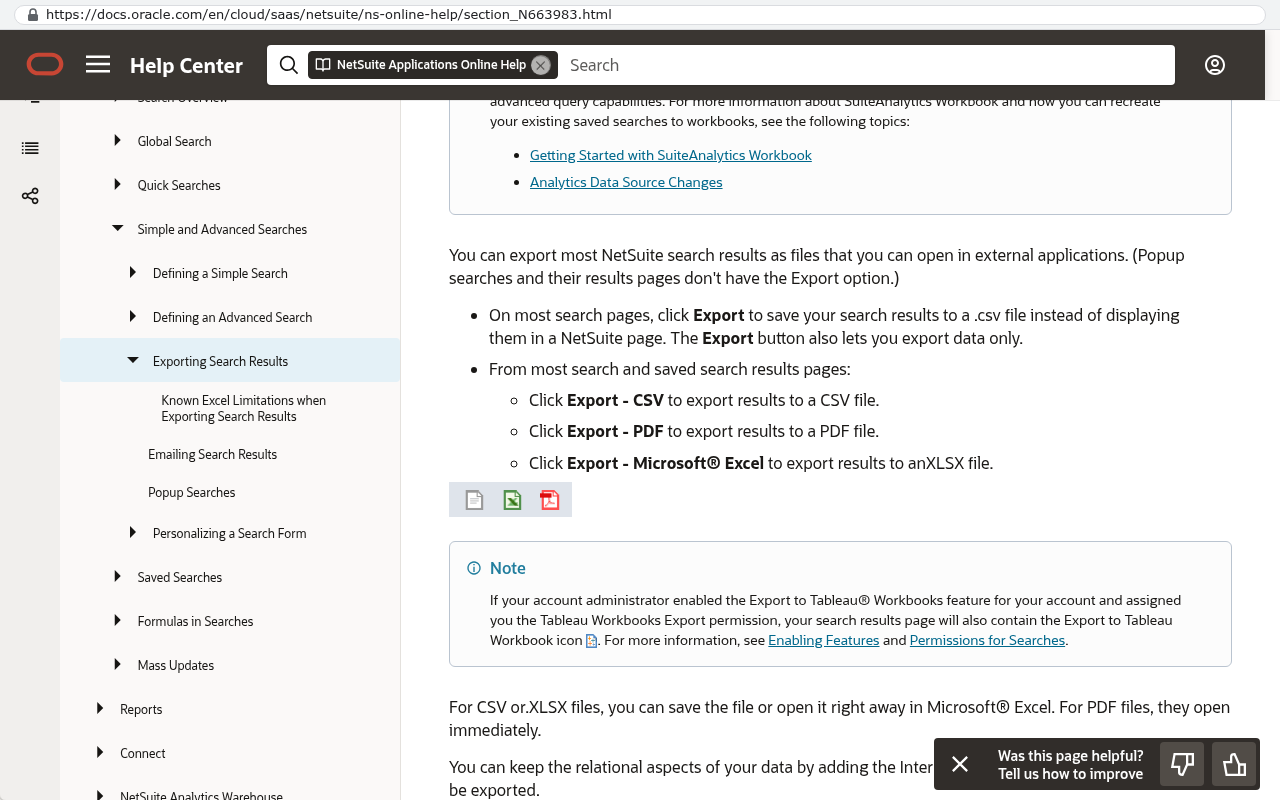Expand the Reports tree node
Screen dimensions: 1280x800
[x=100, y=709]
